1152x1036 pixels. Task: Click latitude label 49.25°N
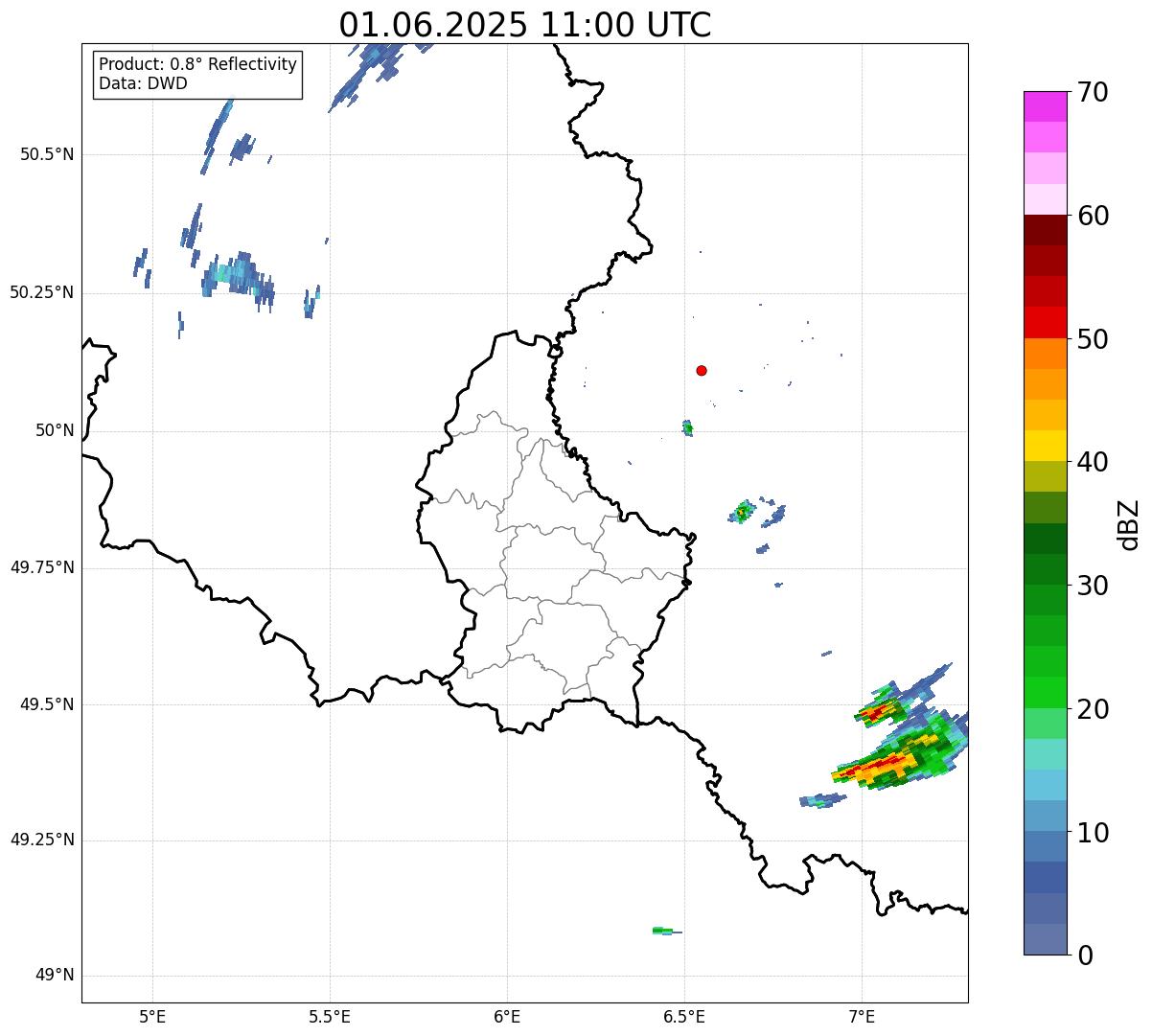pyautogui.click(x=42, y=840)
